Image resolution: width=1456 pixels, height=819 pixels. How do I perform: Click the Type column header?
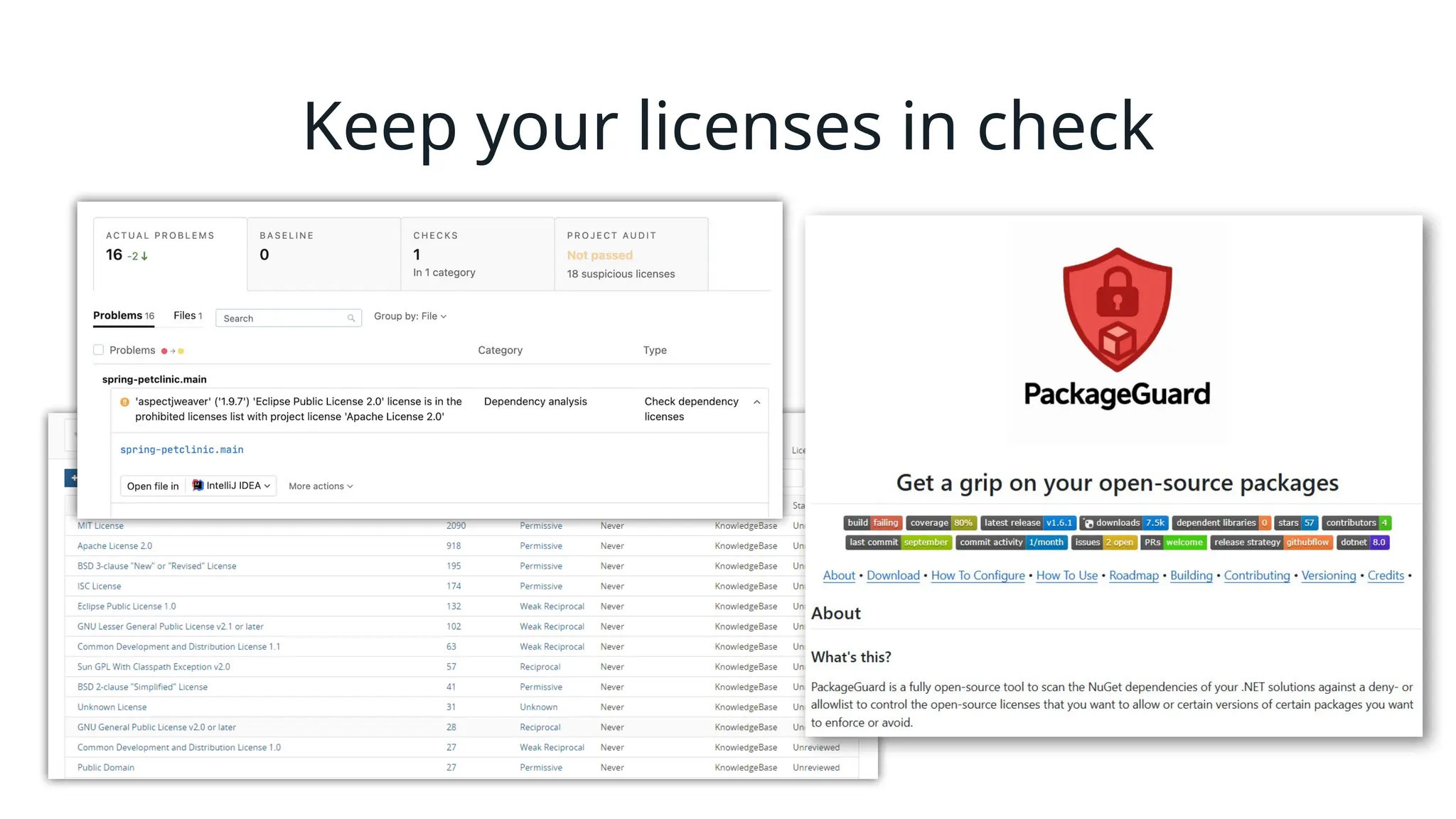[655, 350]
